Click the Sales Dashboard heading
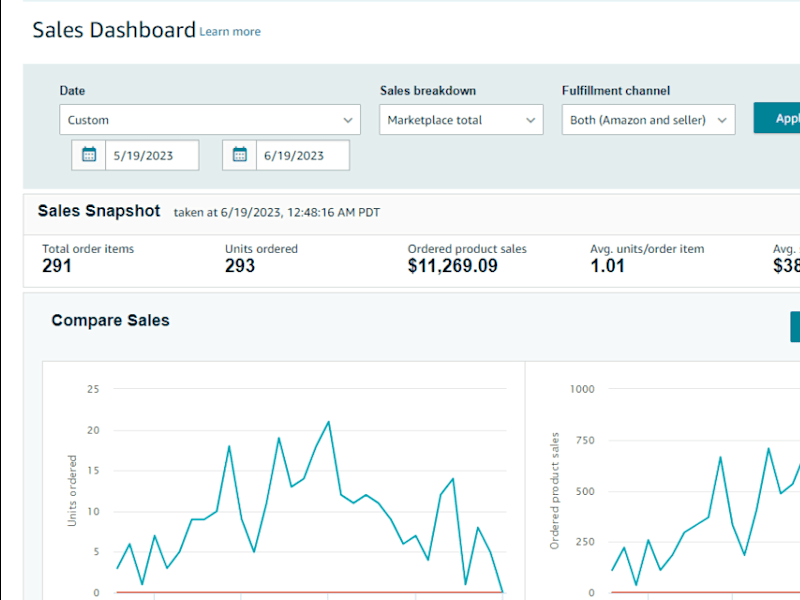 pos(114,30)
